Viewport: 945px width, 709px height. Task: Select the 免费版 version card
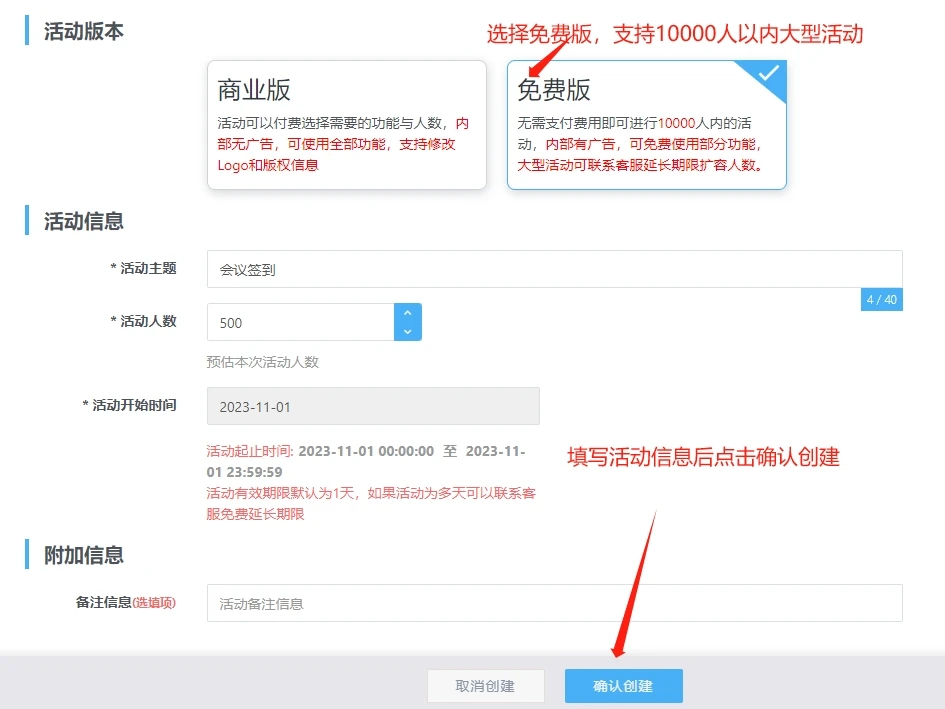[647, 125]
